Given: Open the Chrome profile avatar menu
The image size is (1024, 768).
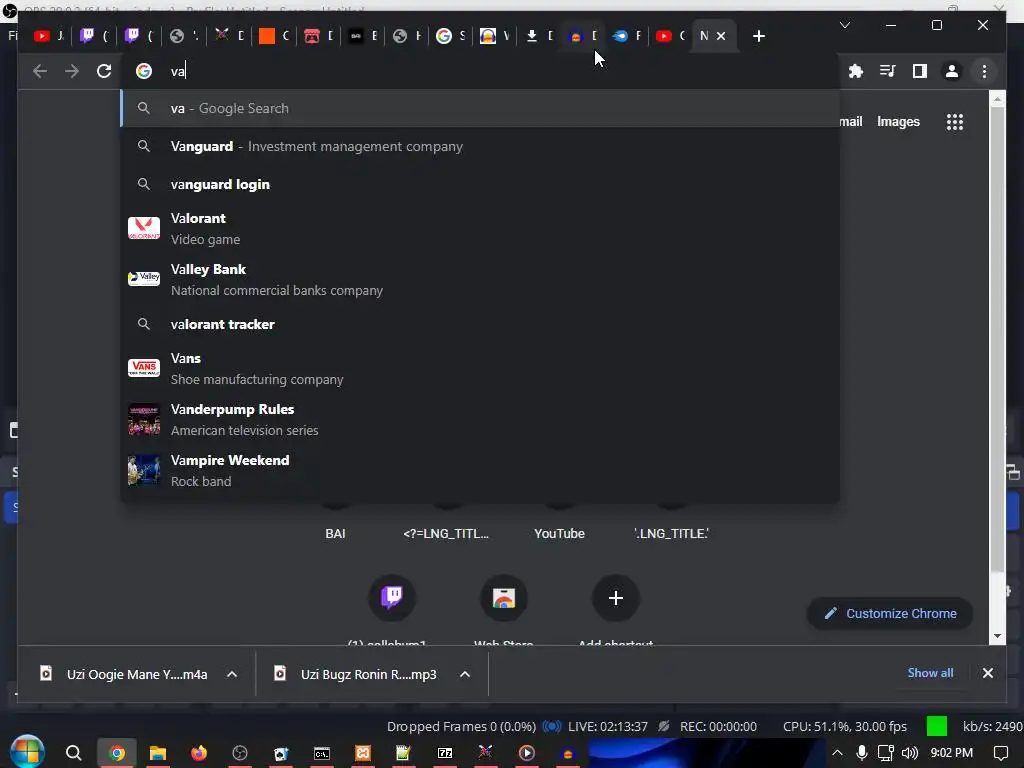Looking at the screenshot, I should [x=952, y=71].
